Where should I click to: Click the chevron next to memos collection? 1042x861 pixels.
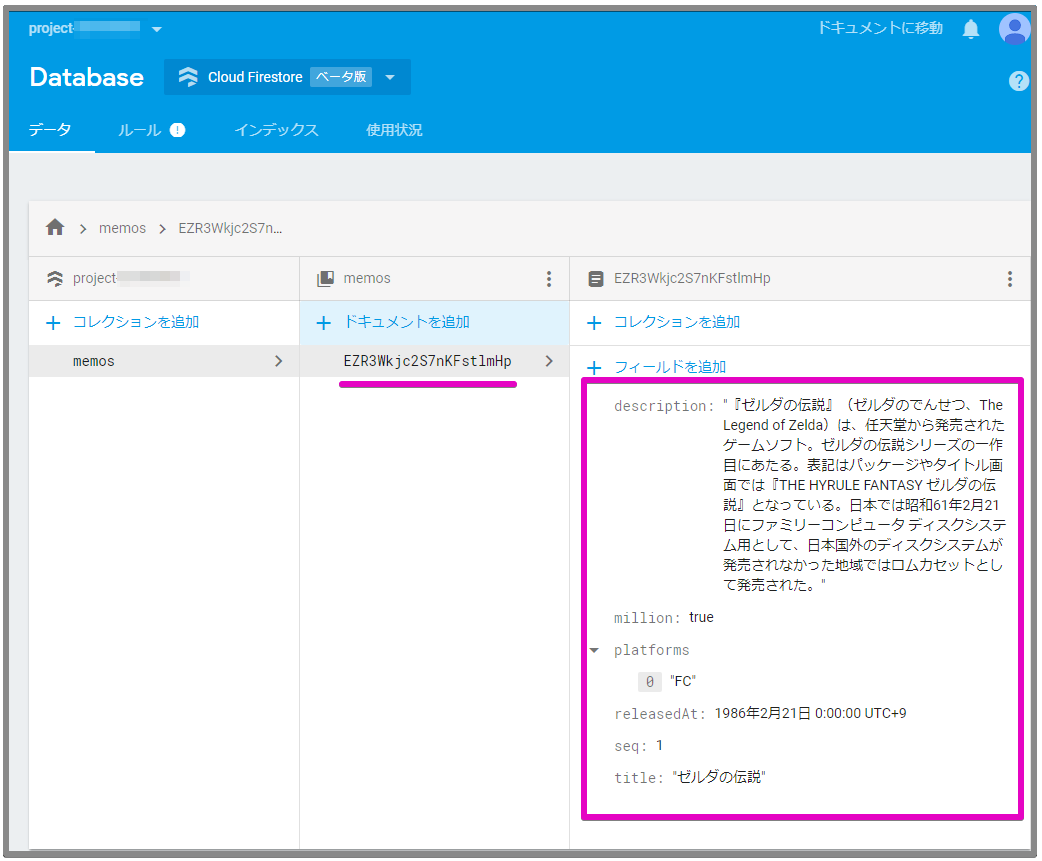(280, 361)
